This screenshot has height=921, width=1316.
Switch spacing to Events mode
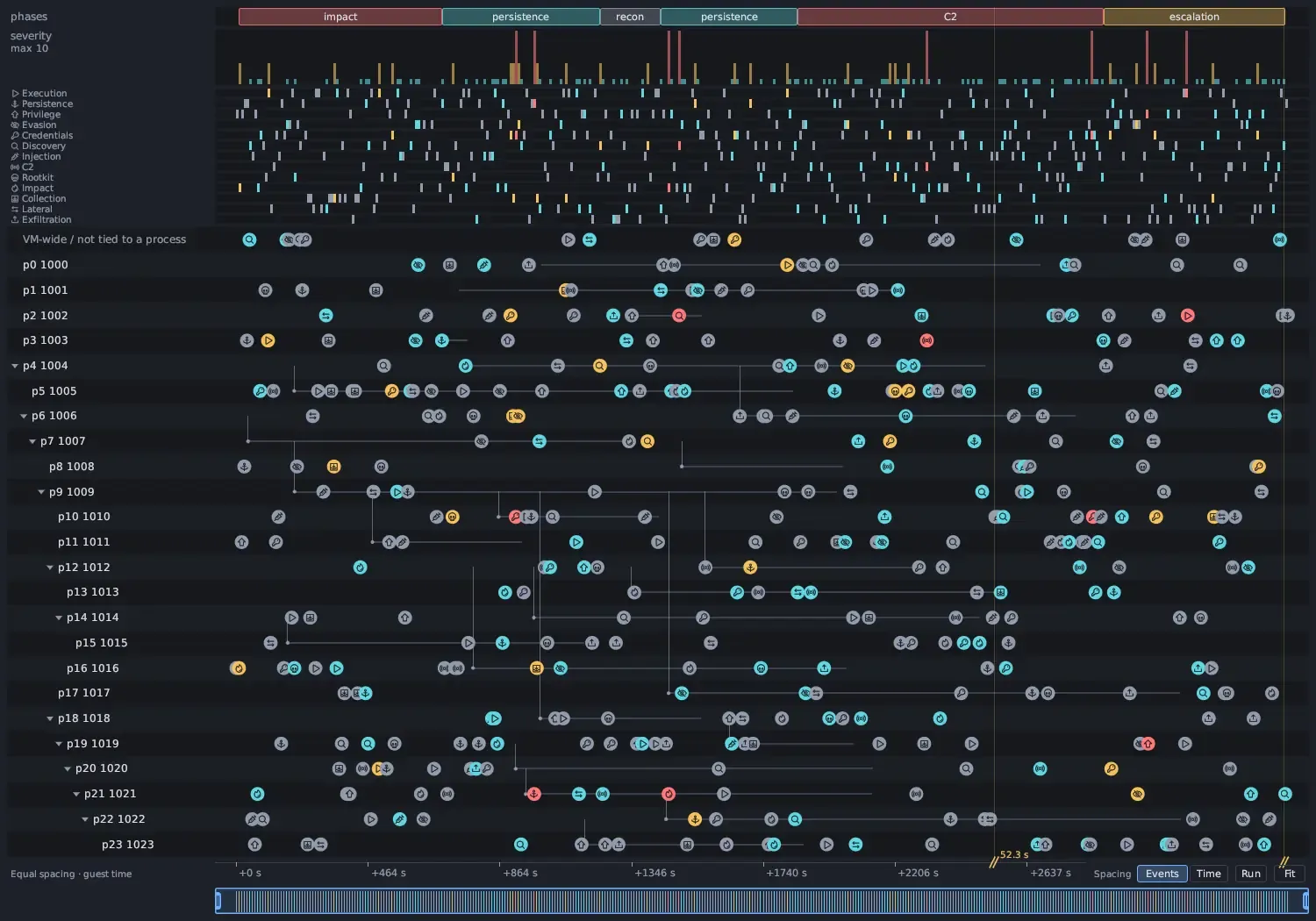tap(1162, 874)
